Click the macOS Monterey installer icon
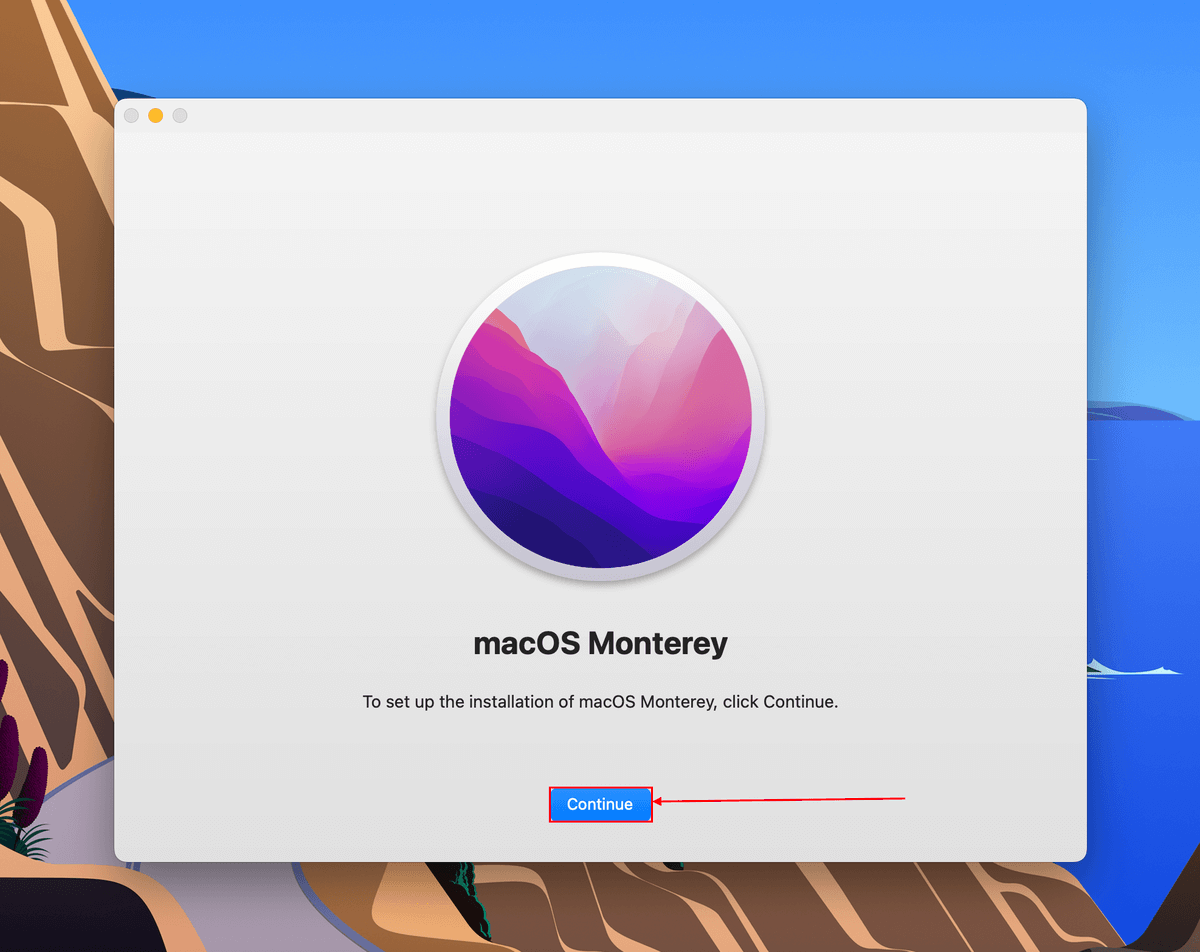Image resolution: width=1200 pixels, height=952 pixels. [600, 417]
